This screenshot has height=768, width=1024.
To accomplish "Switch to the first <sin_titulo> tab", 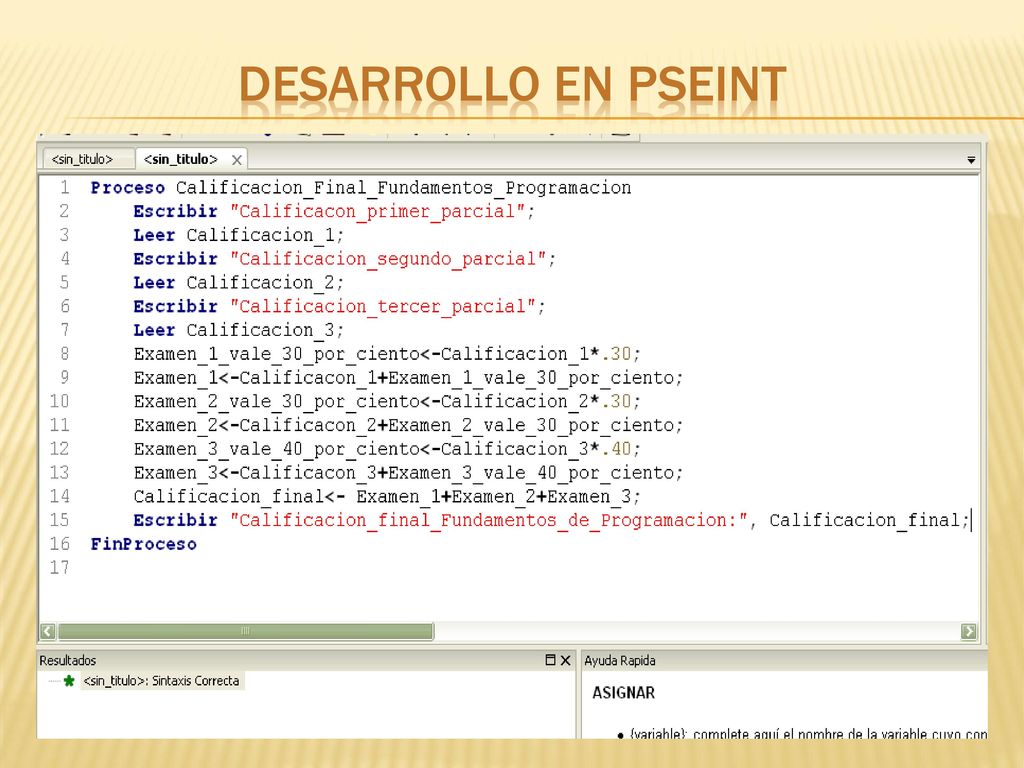I will 82,159.
